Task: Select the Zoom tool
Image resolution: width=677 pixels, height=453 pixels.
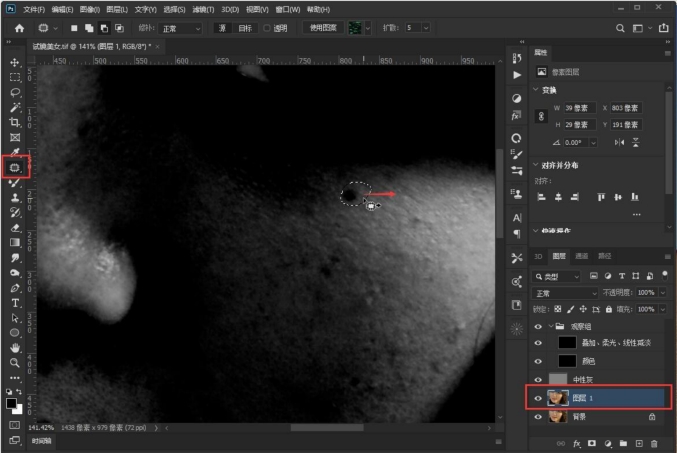Action: pos(15,363)
